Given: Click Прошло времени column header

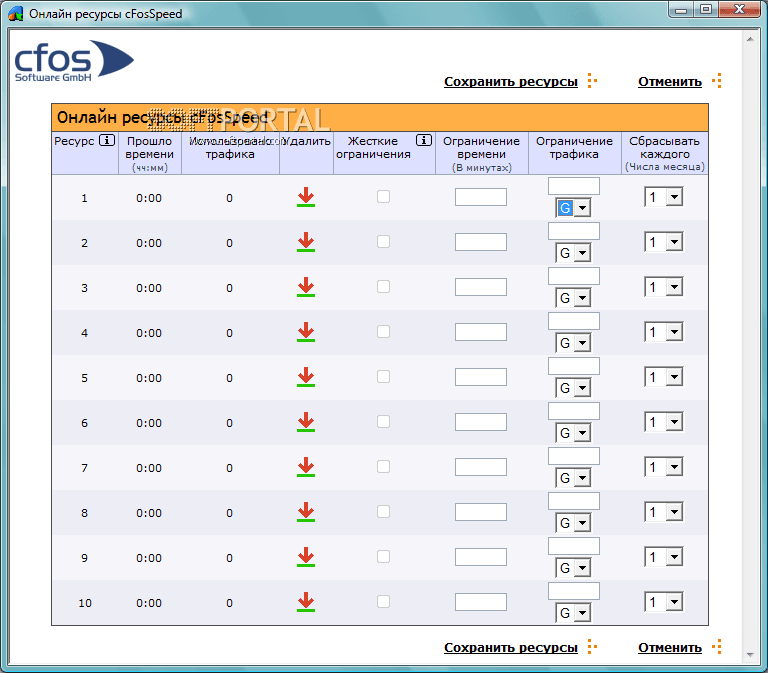Looking at the screenshot, I should coord(149,153).
